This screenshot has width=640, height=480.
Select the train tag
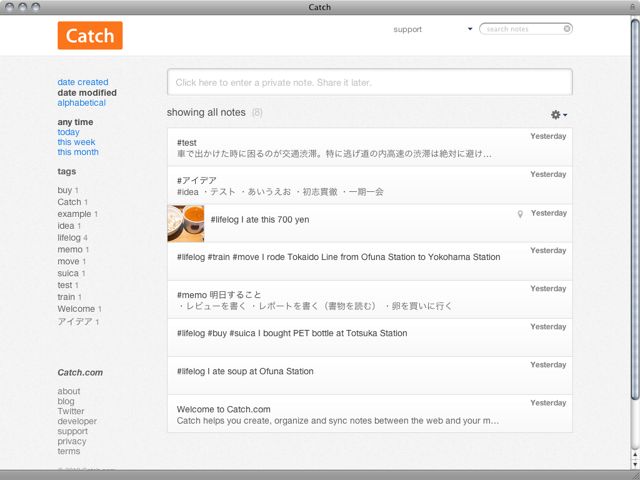[69, 297]
